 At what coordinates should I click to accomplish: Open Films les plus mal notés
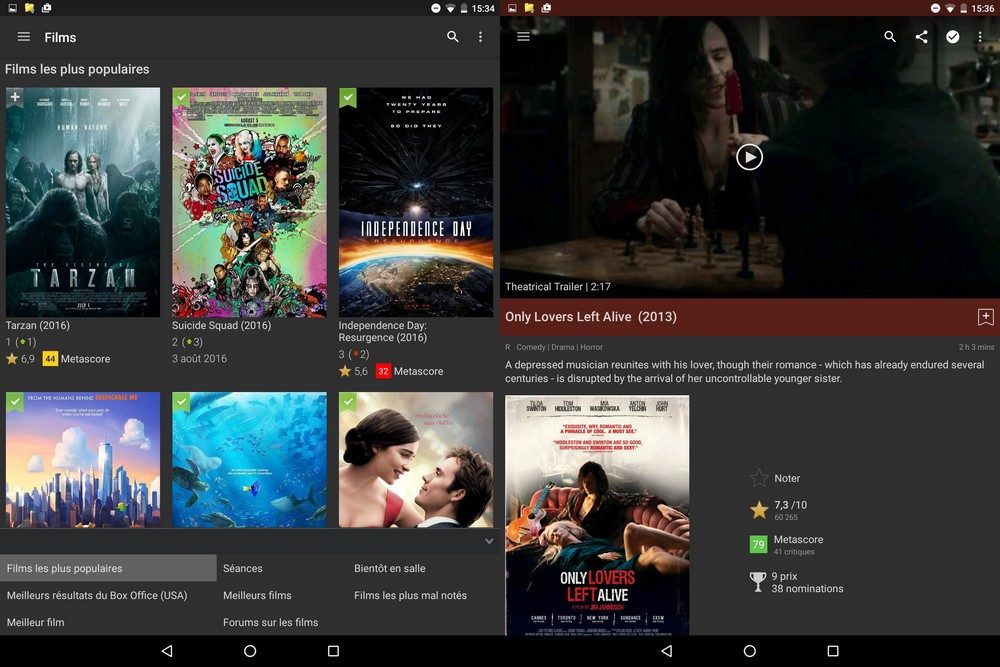tap(410, 595)
